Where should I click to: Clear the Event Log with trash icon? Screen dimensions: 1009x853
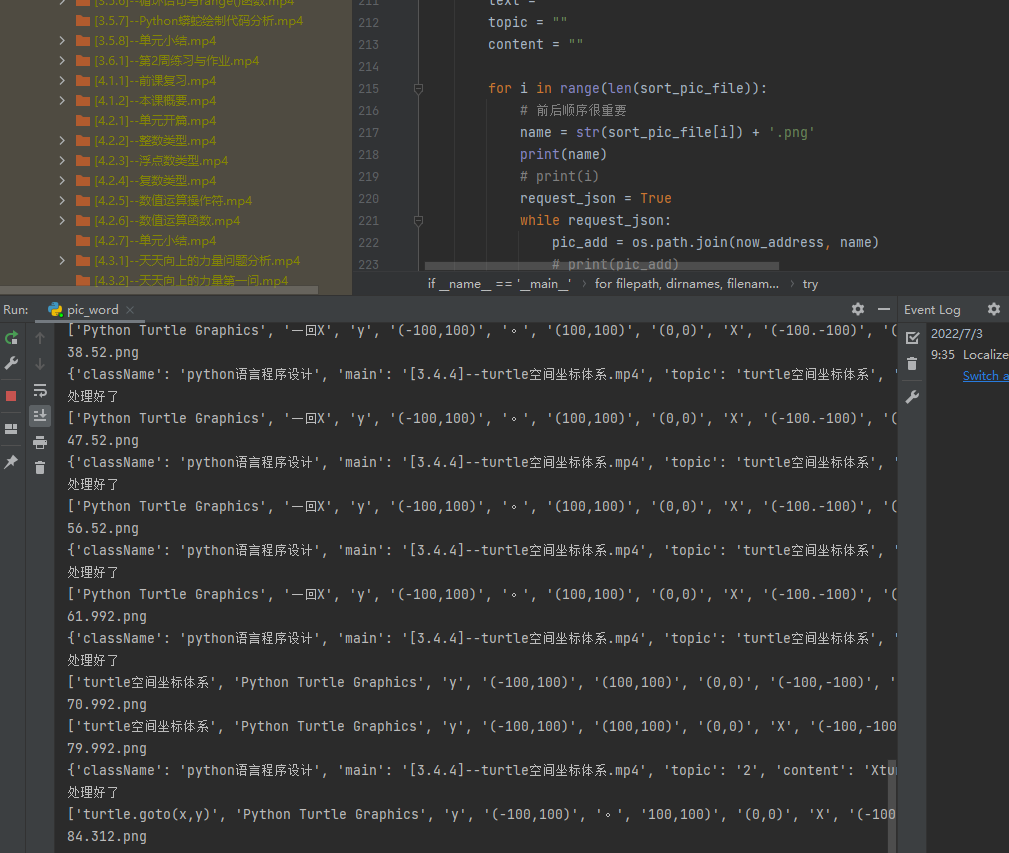click(x=912, y=364)
